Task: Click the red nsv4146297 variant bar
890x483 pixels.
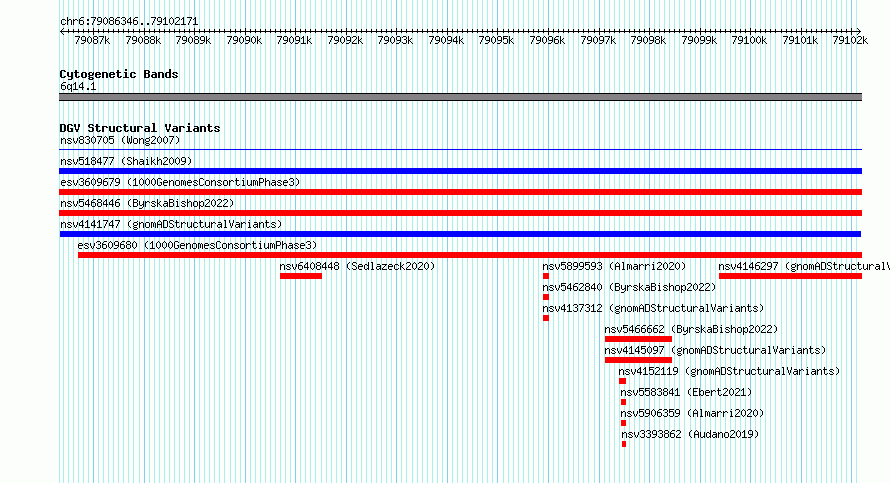Action: tap(790, 276)
